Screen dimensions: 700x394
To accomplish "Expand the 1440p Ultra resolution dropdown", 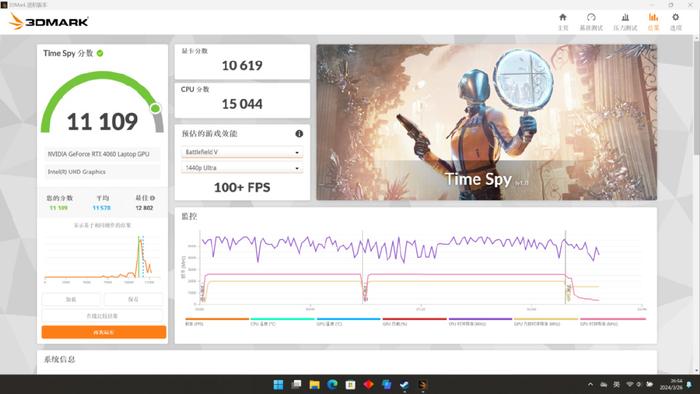I will pos(242,168).
